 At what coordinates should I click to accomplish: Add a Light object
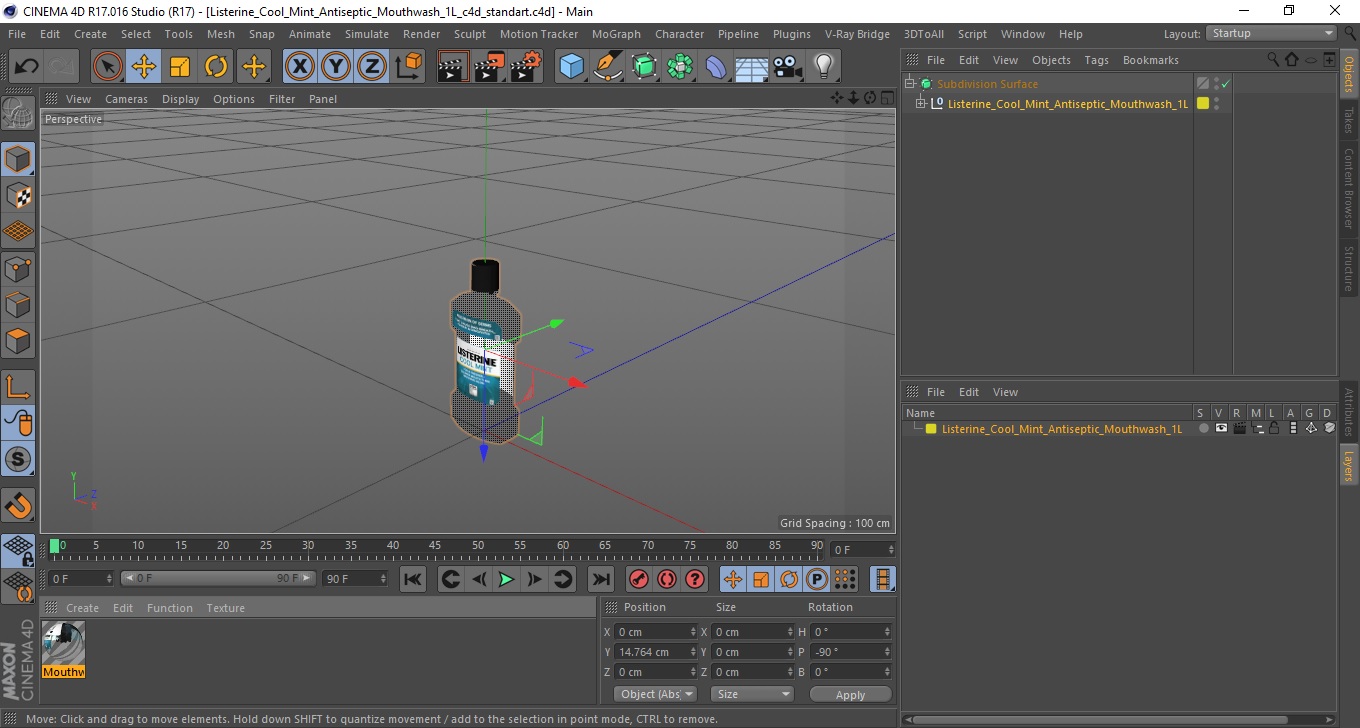tap(823, 67)
